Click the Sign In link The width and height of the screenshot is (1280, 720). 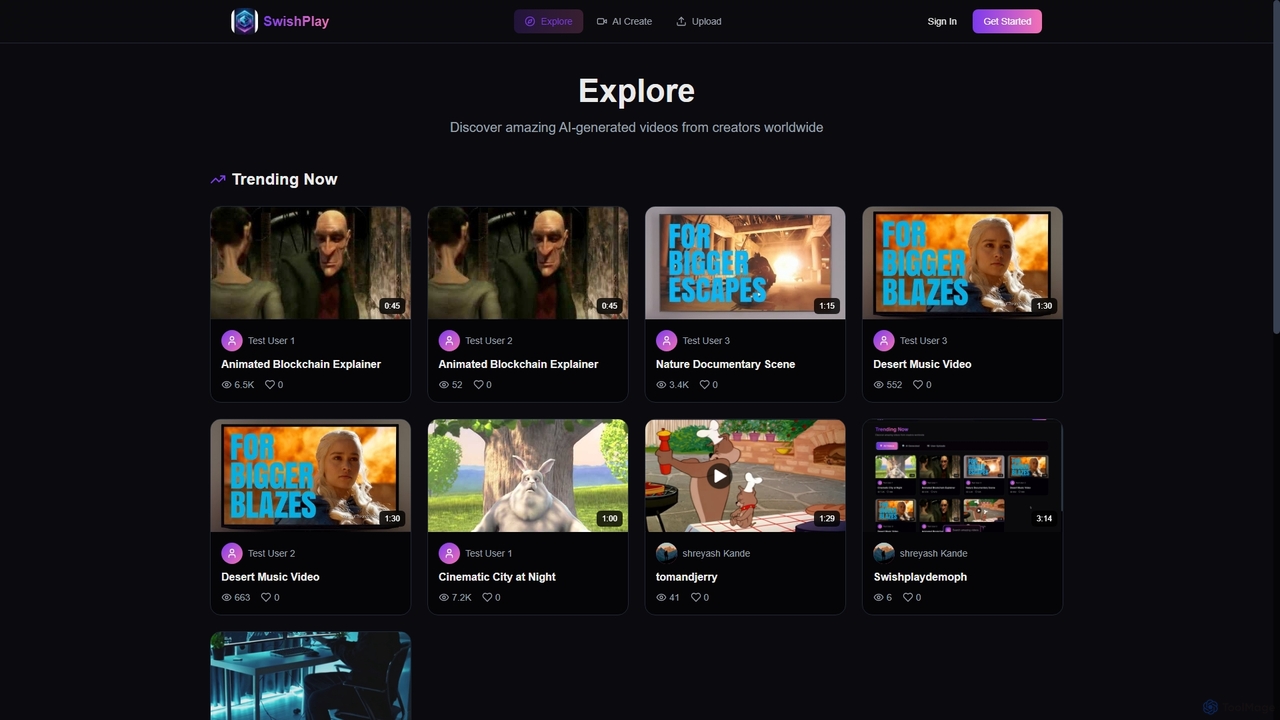pos(942,21)
